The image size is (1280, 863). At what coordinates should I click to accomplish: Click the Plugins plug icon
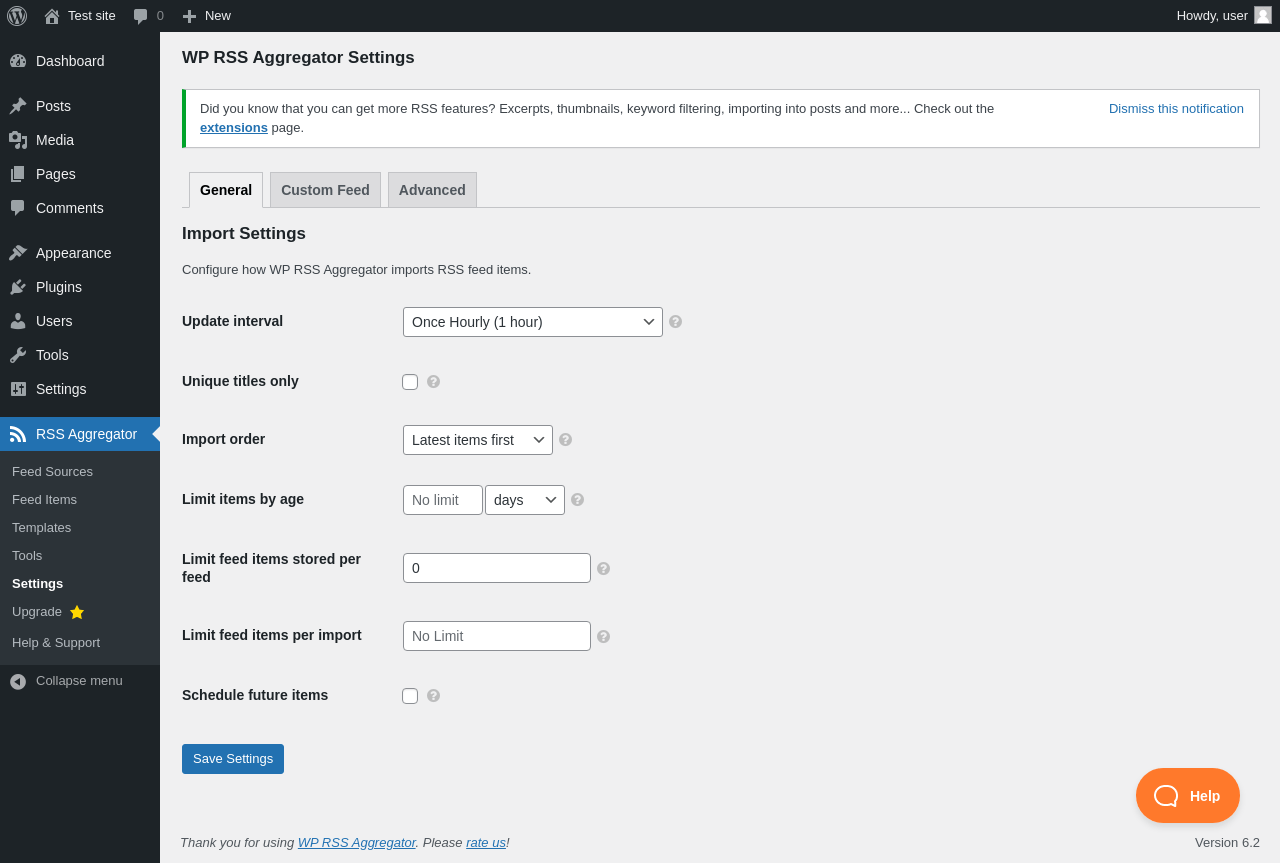point(18,287)
